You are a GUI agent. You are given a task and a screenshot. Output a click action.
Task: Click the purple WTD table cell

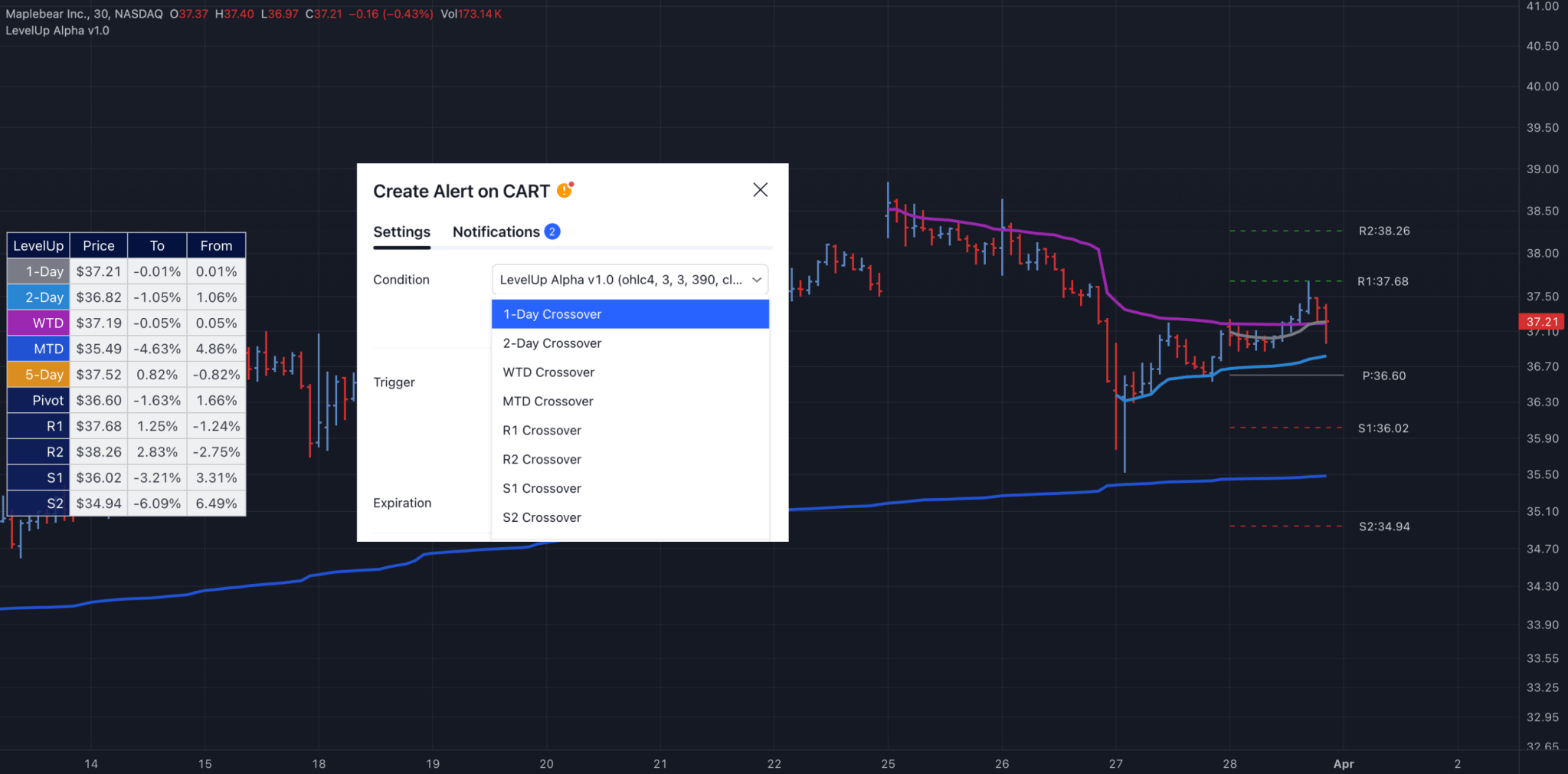coord(38,323)
